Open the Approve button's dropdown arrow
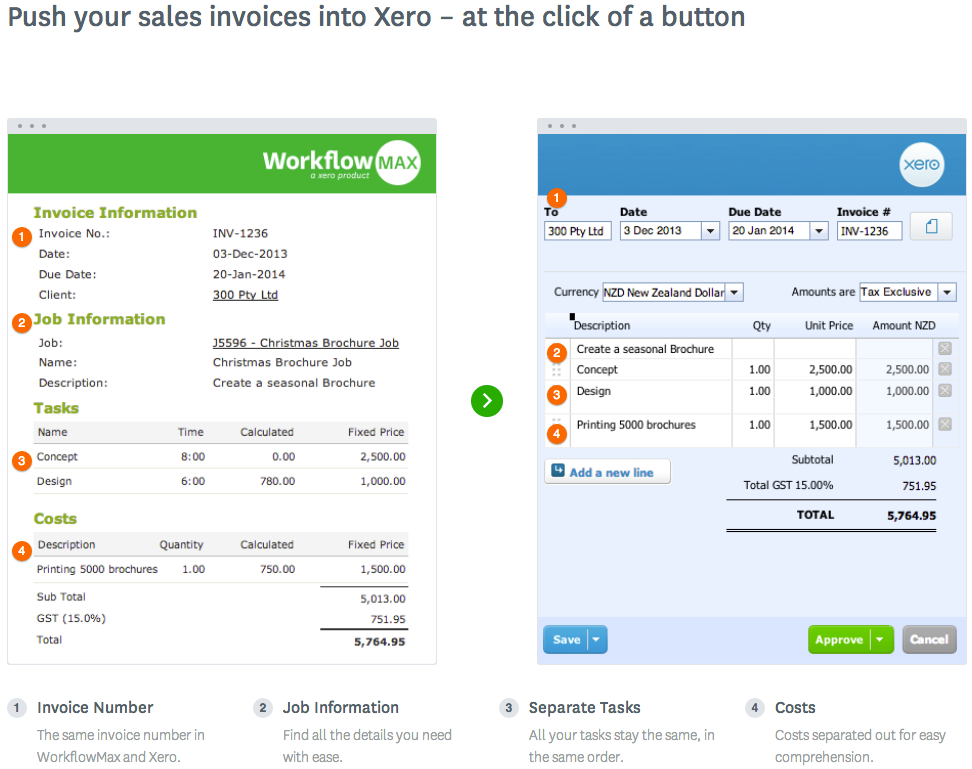The height and width of the screenshot is (769, 972). 880,640
